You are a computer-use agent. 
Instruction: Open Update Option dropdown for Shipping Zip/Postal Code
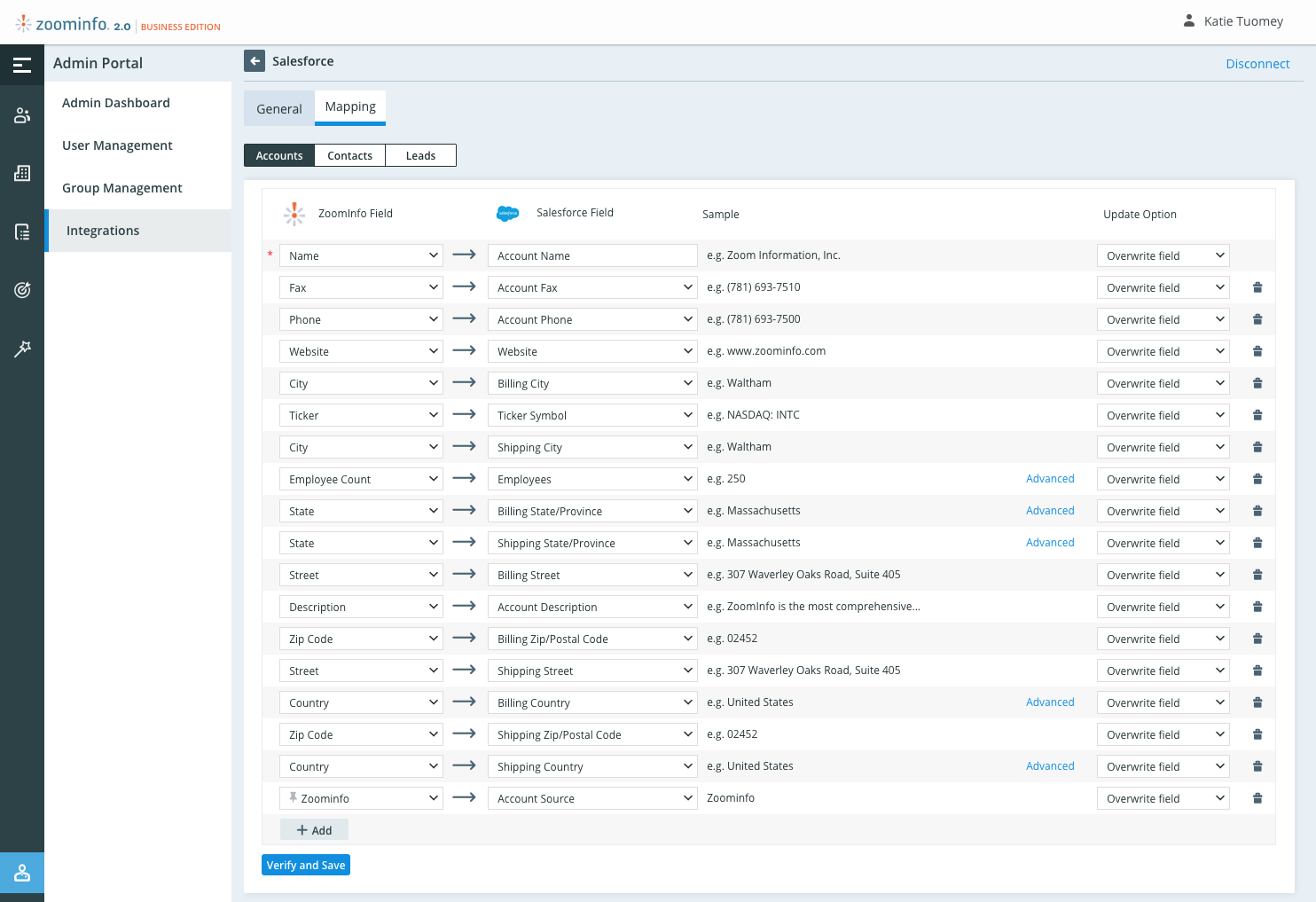pos(1163,734)
